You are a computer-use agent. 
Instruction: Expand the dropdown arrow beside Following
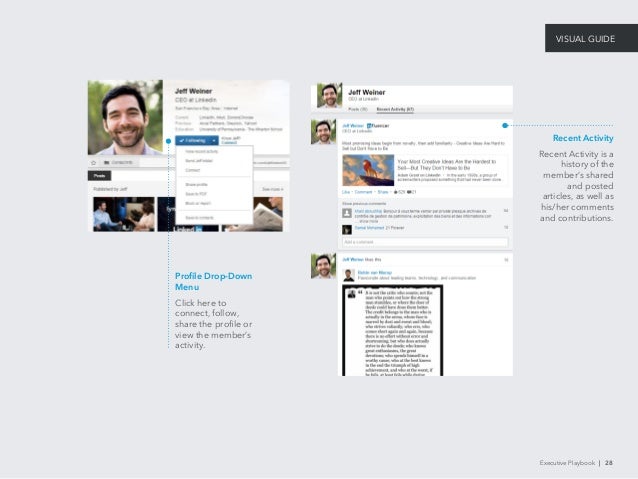pos(214,140)
